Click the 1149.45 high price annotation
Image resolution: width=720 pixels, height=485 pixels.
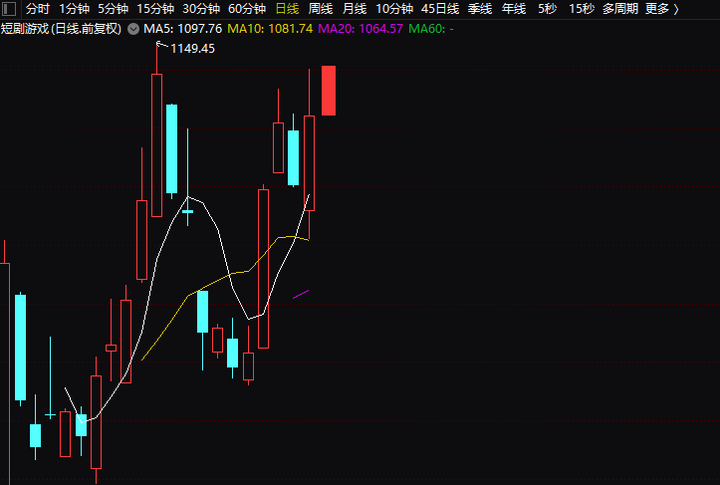click(192, 48)
